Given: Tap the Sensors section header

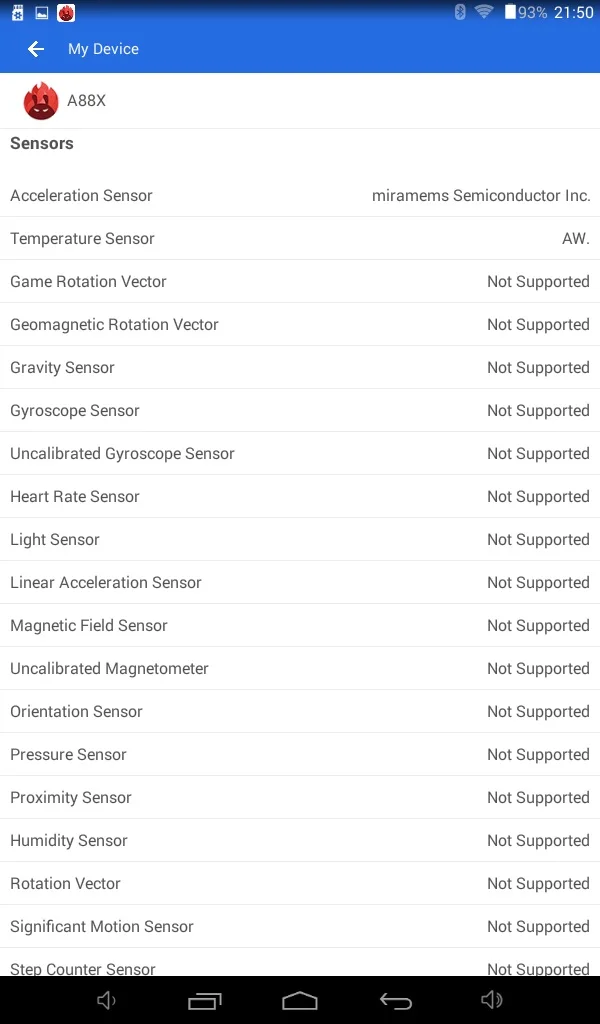Looking at the screenshot, I should 42,143.
